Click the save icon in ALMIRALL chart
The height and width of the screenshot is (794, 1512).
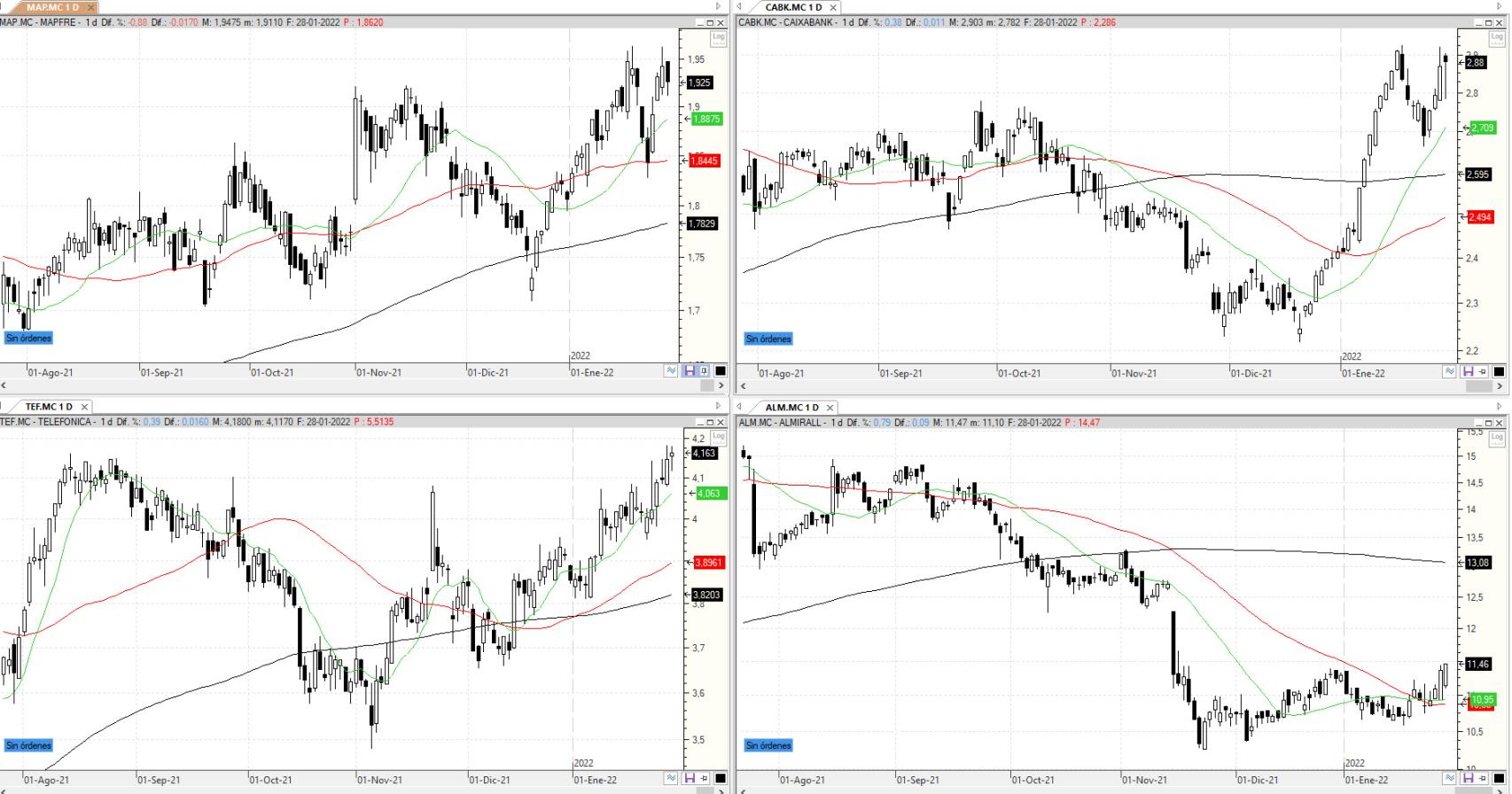(x=1468, y=779)
